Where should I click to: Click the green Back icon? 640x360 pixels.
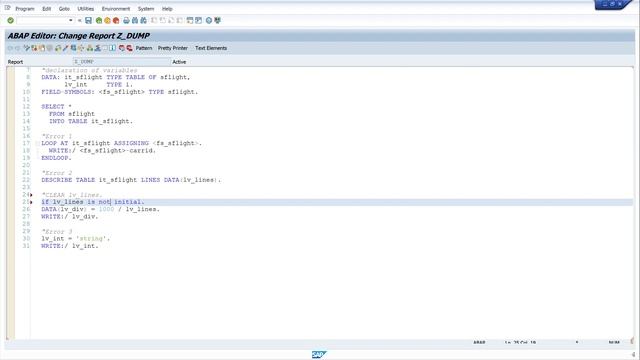99,20
